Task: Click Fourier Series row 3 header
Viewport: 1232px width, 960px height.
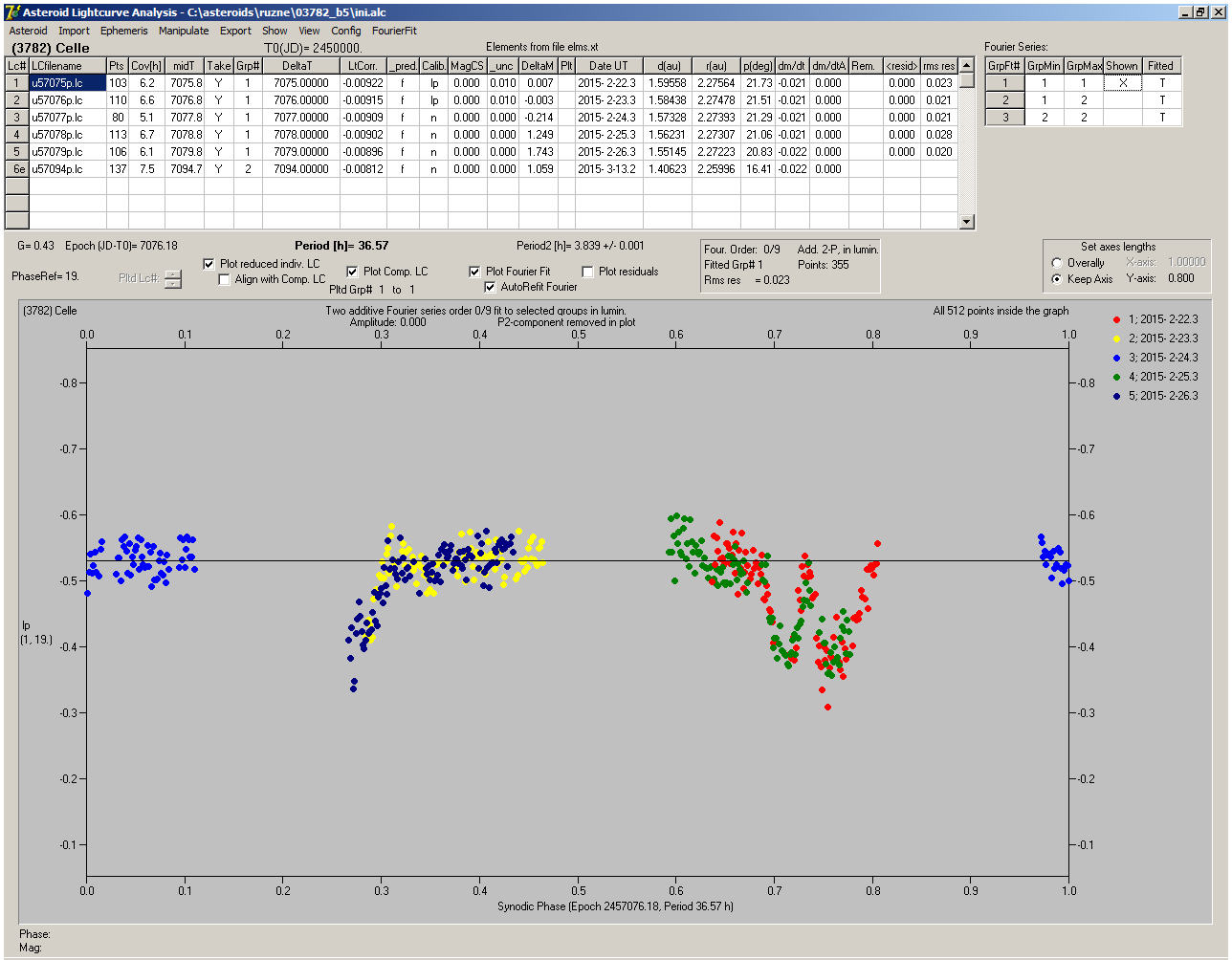Action: pos(1005,118)
